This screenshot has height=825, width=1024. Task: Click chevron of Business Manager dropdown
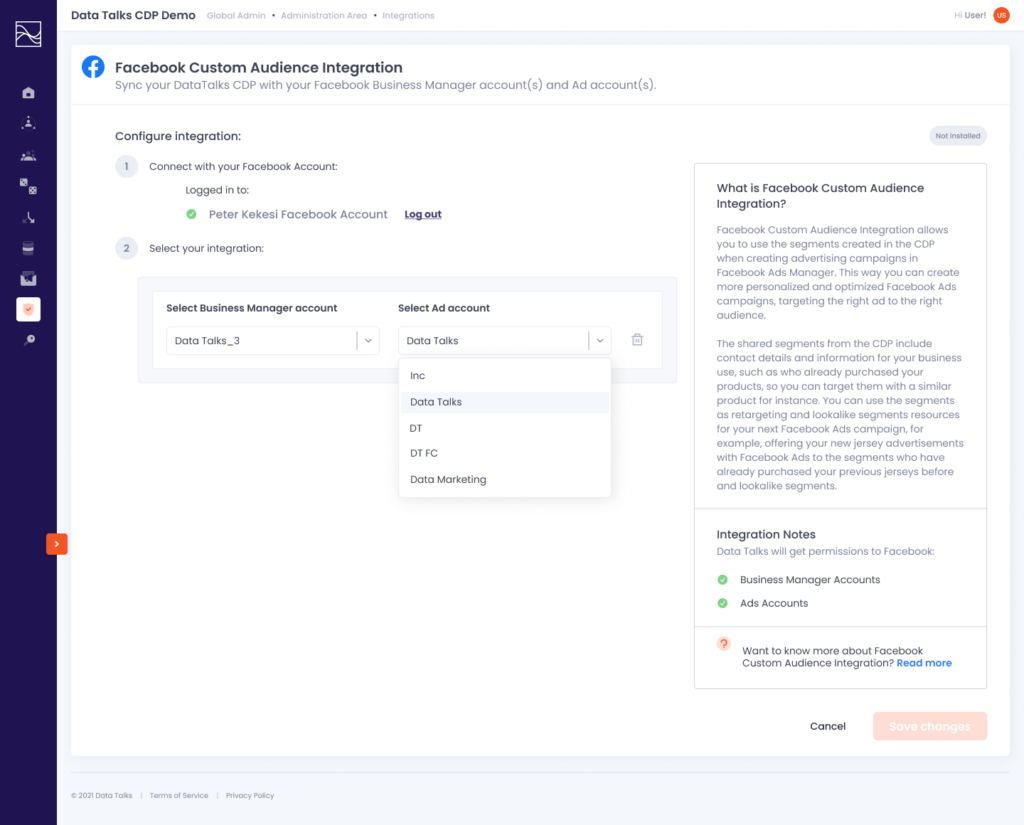coord(368,340)
